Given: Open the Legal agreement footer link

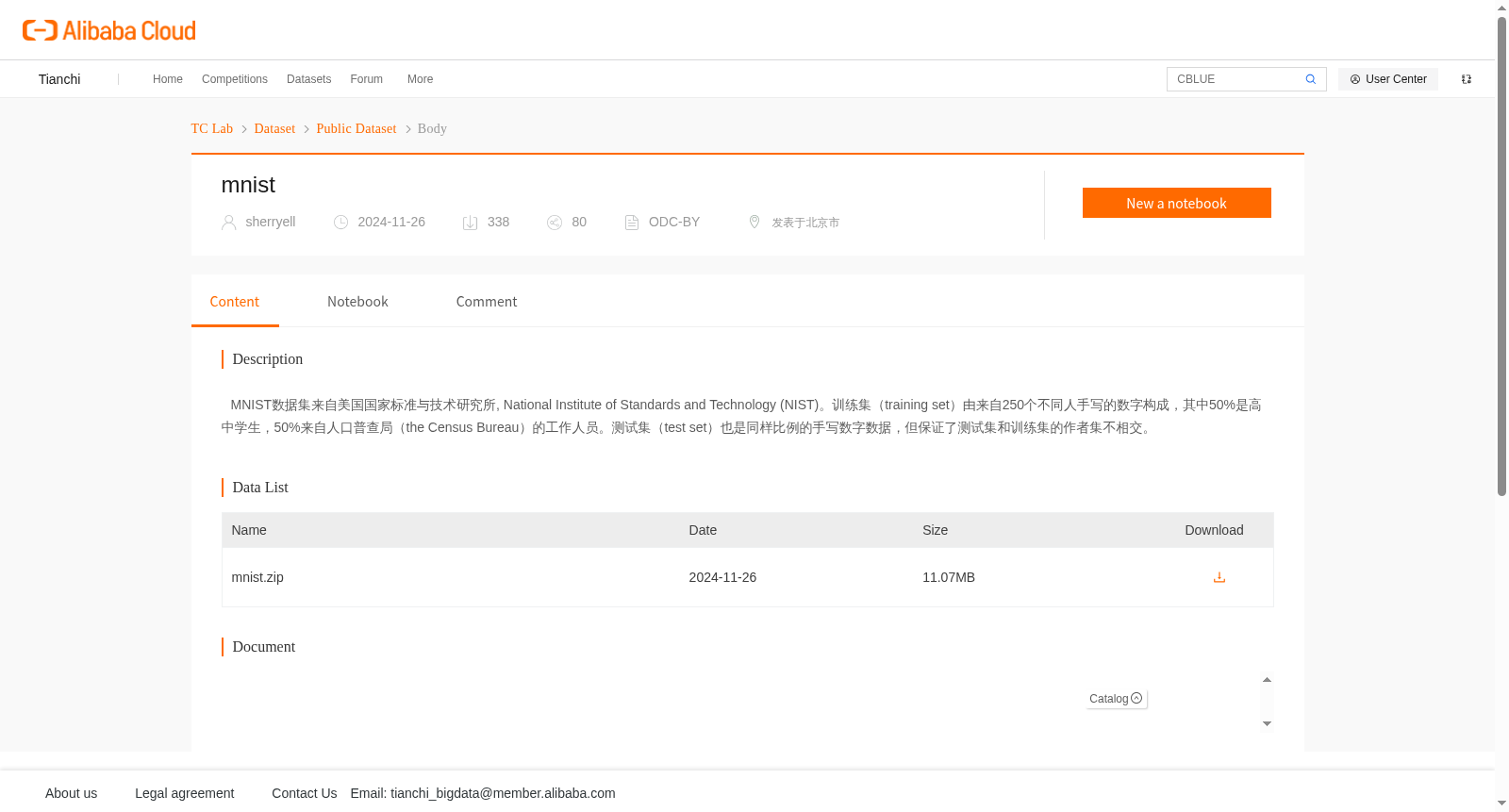Looking at the screenshot, I should (185, 793).
